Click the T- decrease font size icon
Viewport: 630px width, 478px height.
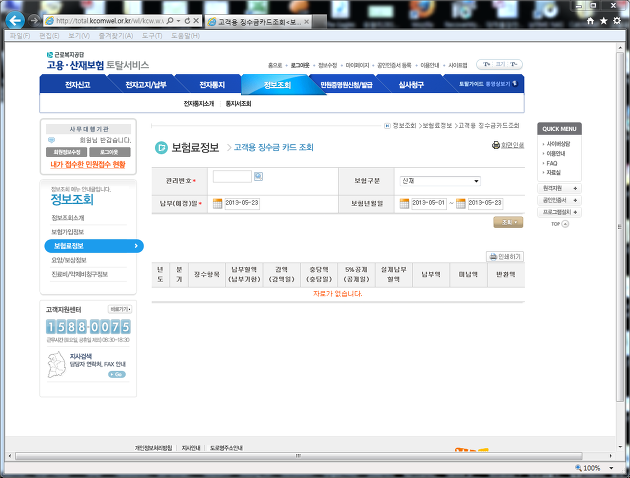[513, 64]
